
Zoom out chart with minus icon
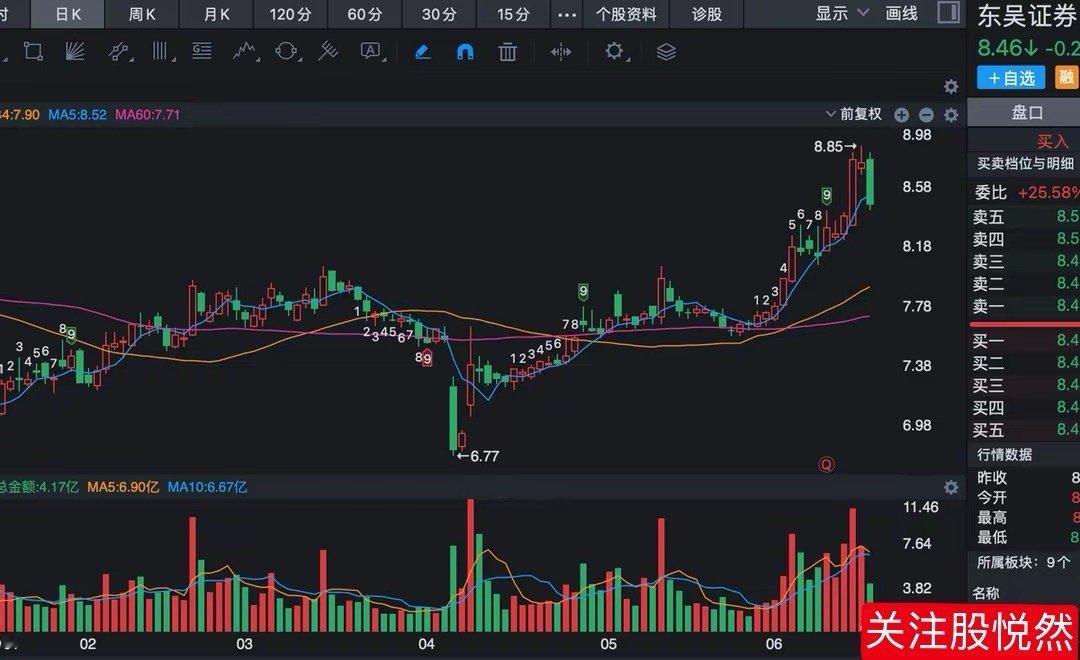click(926, 115)
